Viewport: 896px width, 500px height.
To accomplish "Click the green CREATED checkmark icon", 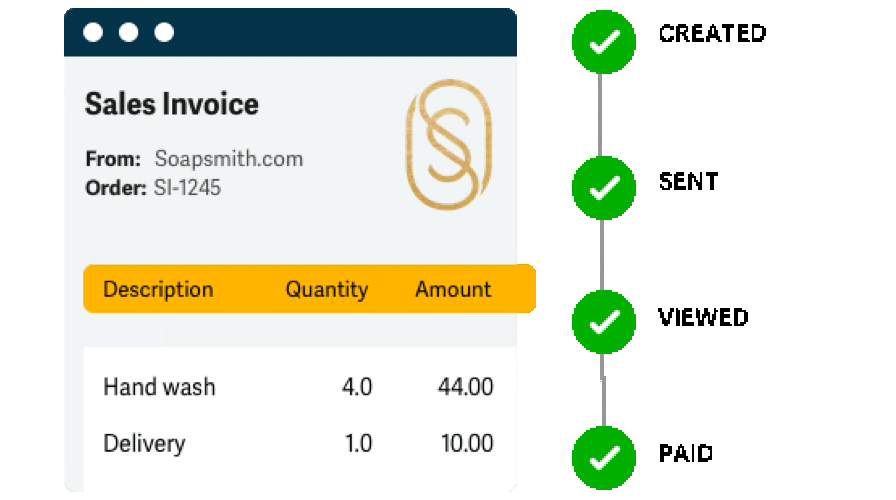I will click(x=604, y=42).
